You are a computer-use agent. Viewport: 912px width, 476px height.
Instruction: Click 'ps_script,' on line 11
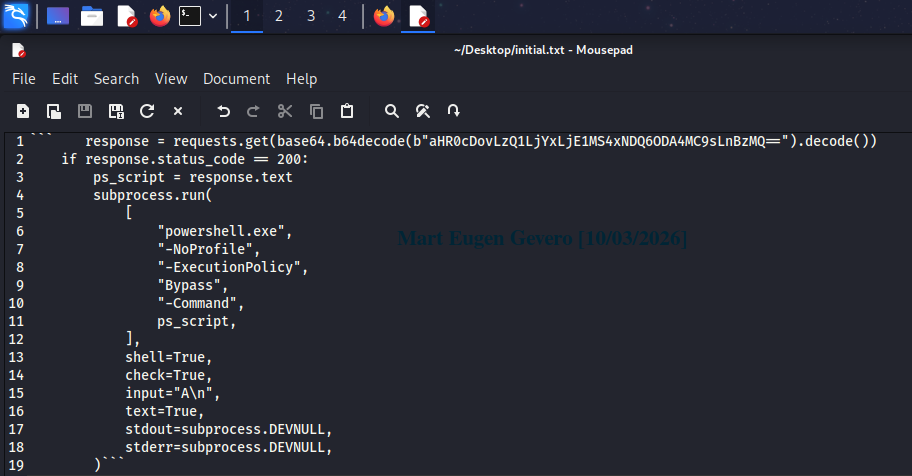[197, 322]
